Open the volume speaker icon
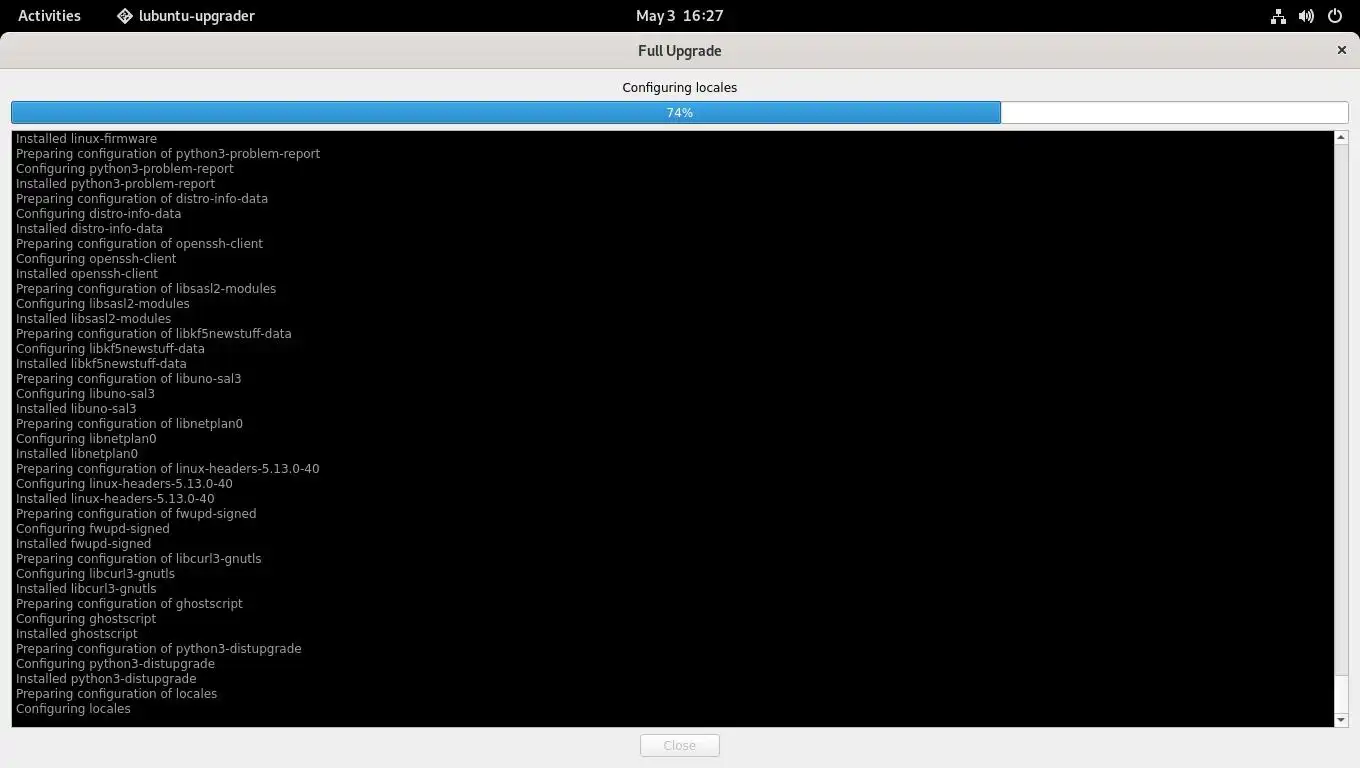This screenshot has height=768, width=1360. [1306, 16]
